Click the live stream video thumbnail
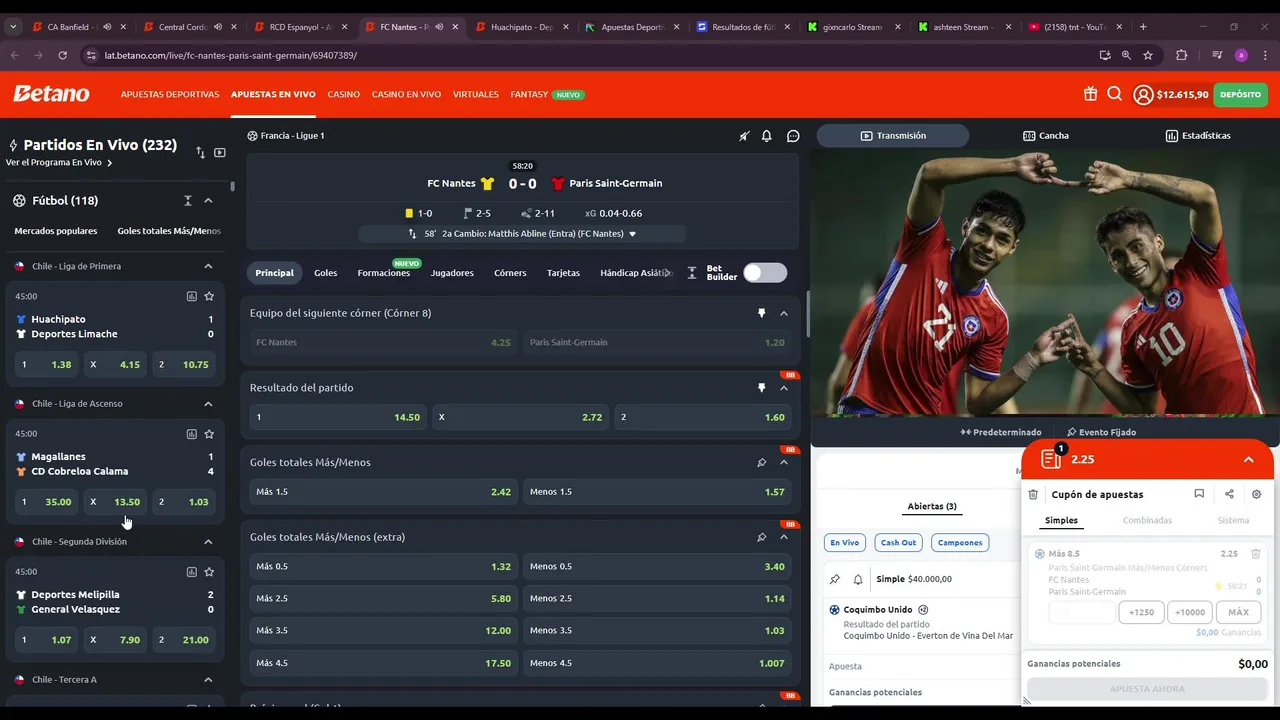The image size is (1280, 720). [1045, 283]
